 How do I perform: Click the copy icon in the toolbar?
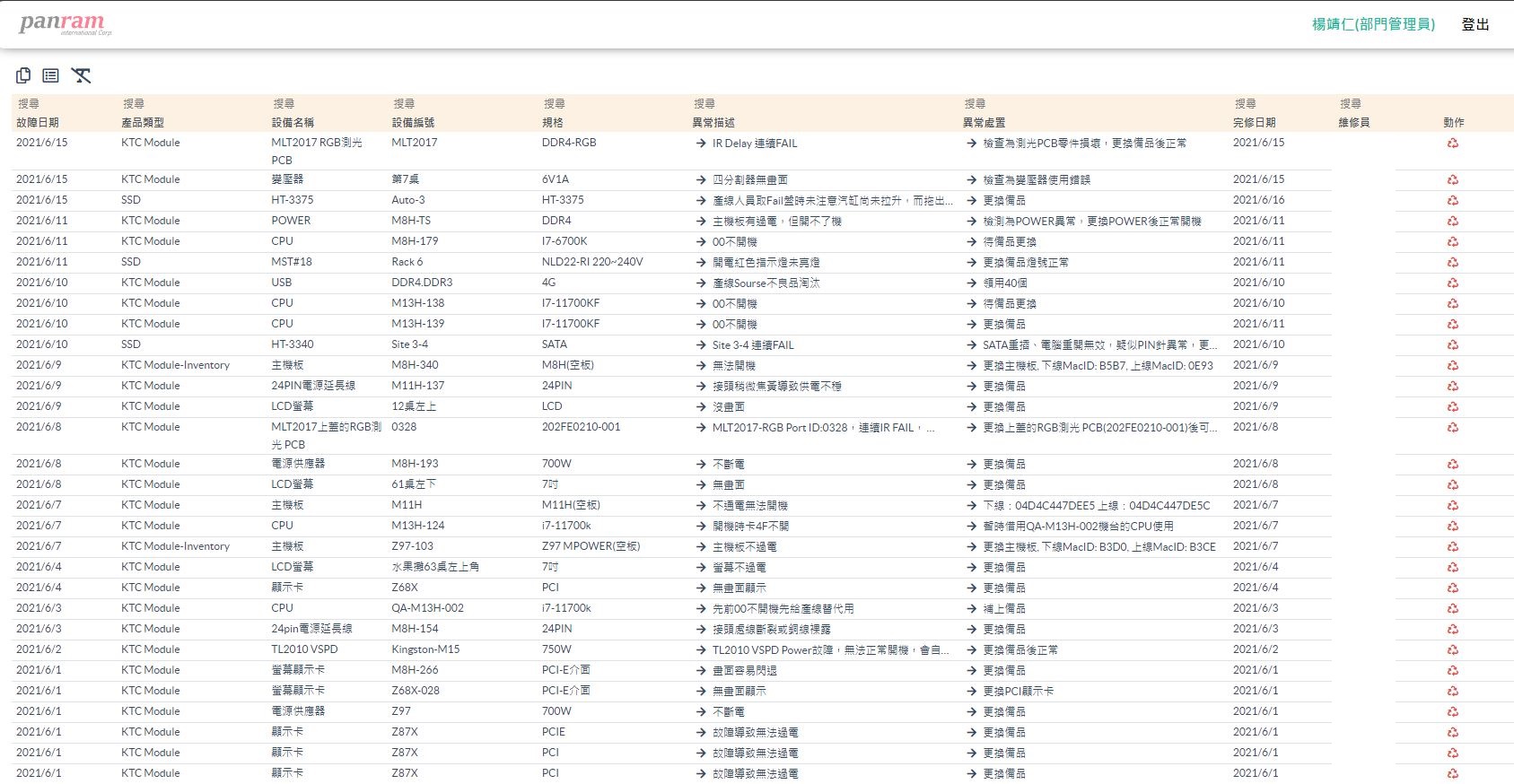[x=23, y=76]
